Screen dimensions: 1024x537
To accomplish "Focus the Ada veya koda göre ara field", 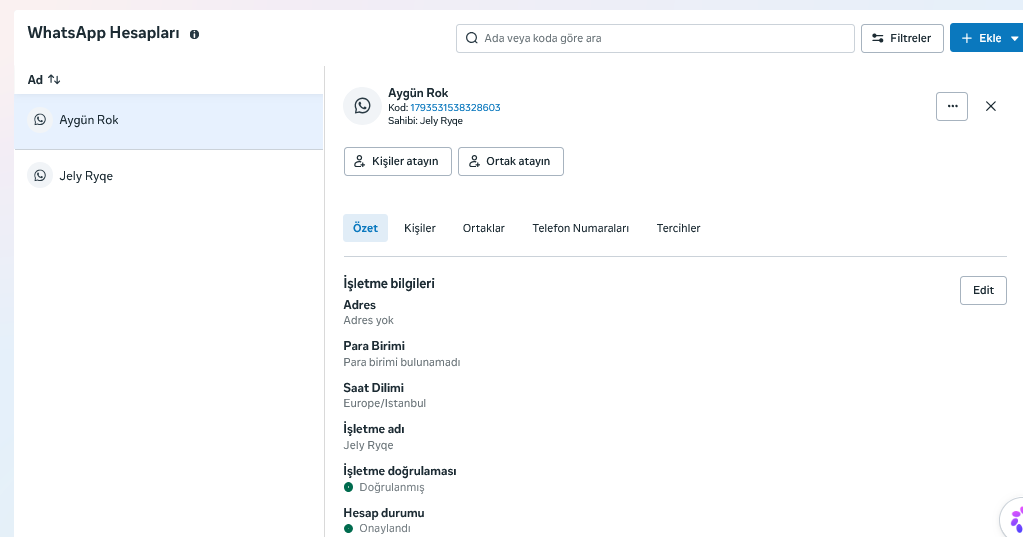I will point(655,39).
